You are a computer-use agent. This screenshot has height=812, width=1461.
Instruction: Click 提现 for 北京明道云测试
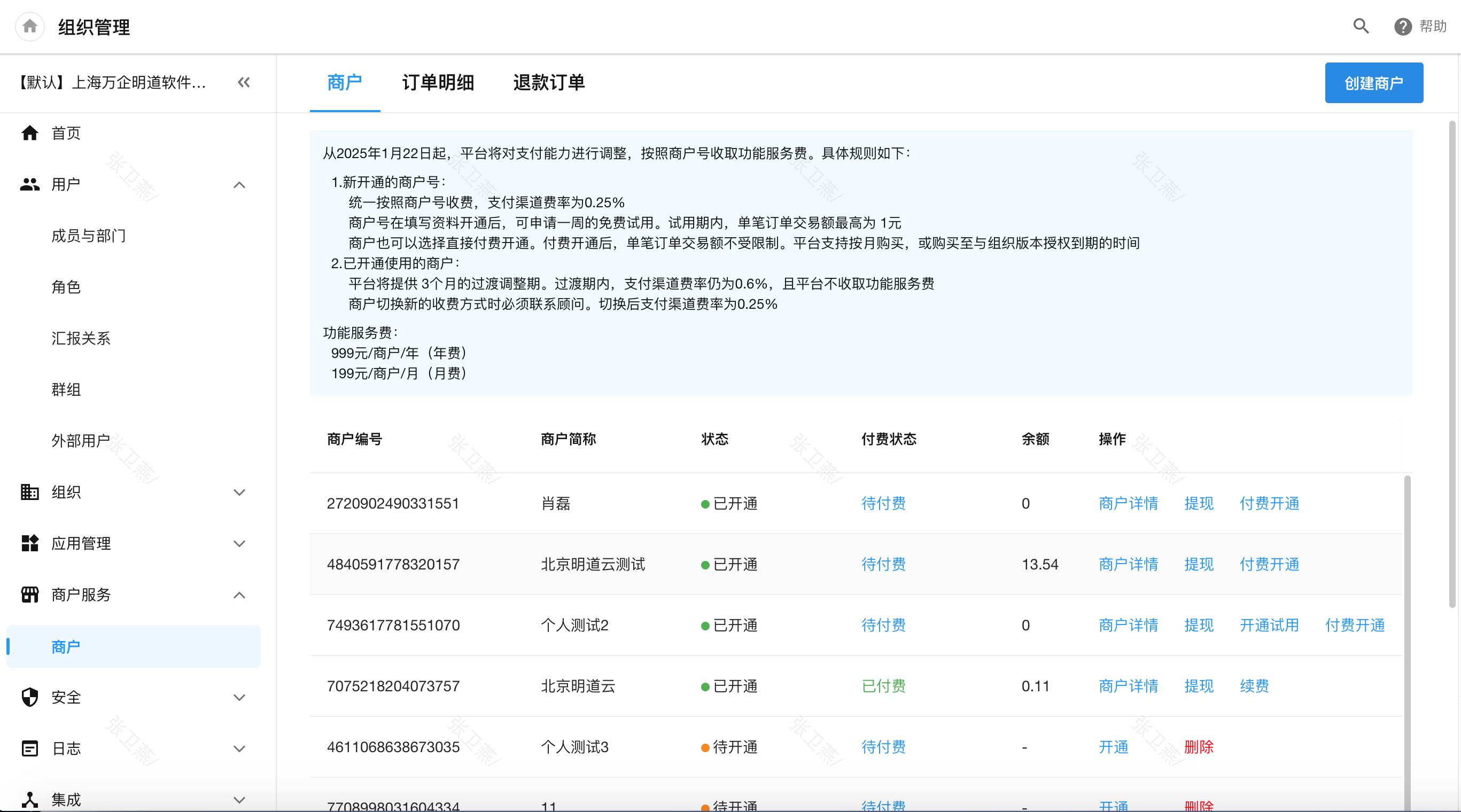[1199, 564]
